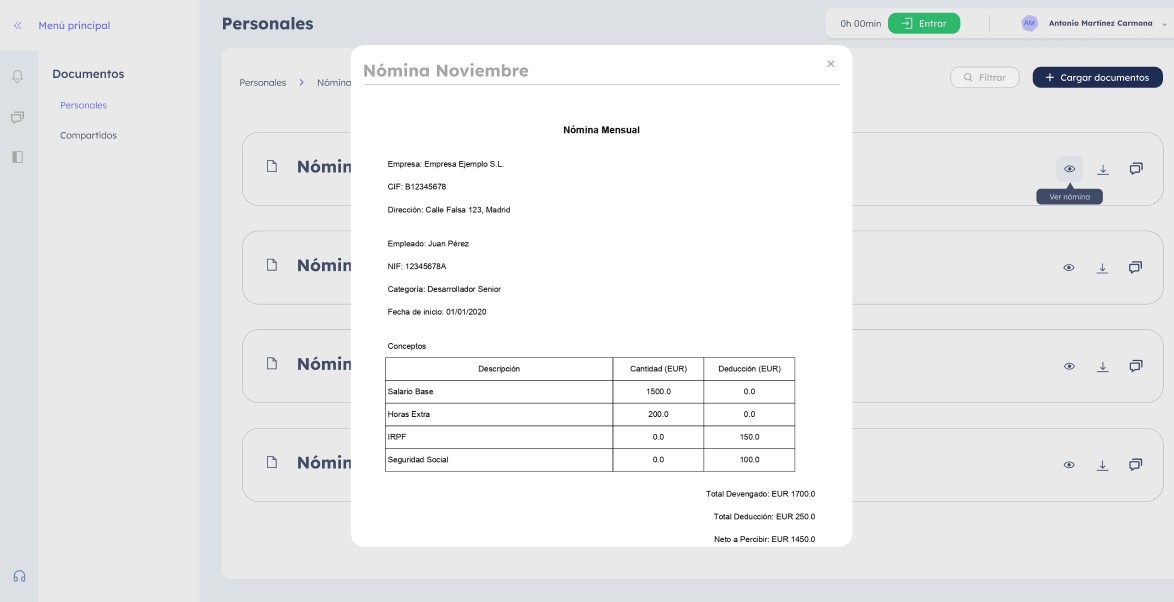
Task: View the third payroll with its eye icon
Action: pyautogui.click(x=1069, y=367)
